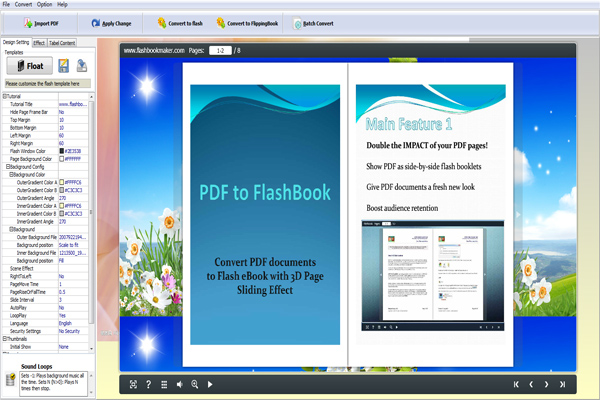Click the Security Settings No Security value
600x400 pixels.
coord(73,331)
